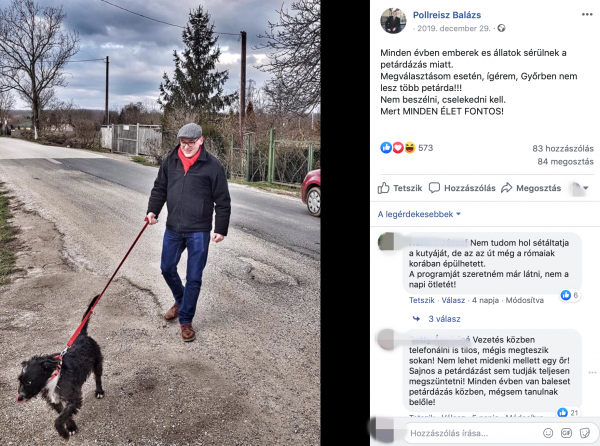Open the sticker picker in comment box

pos(584,433)
